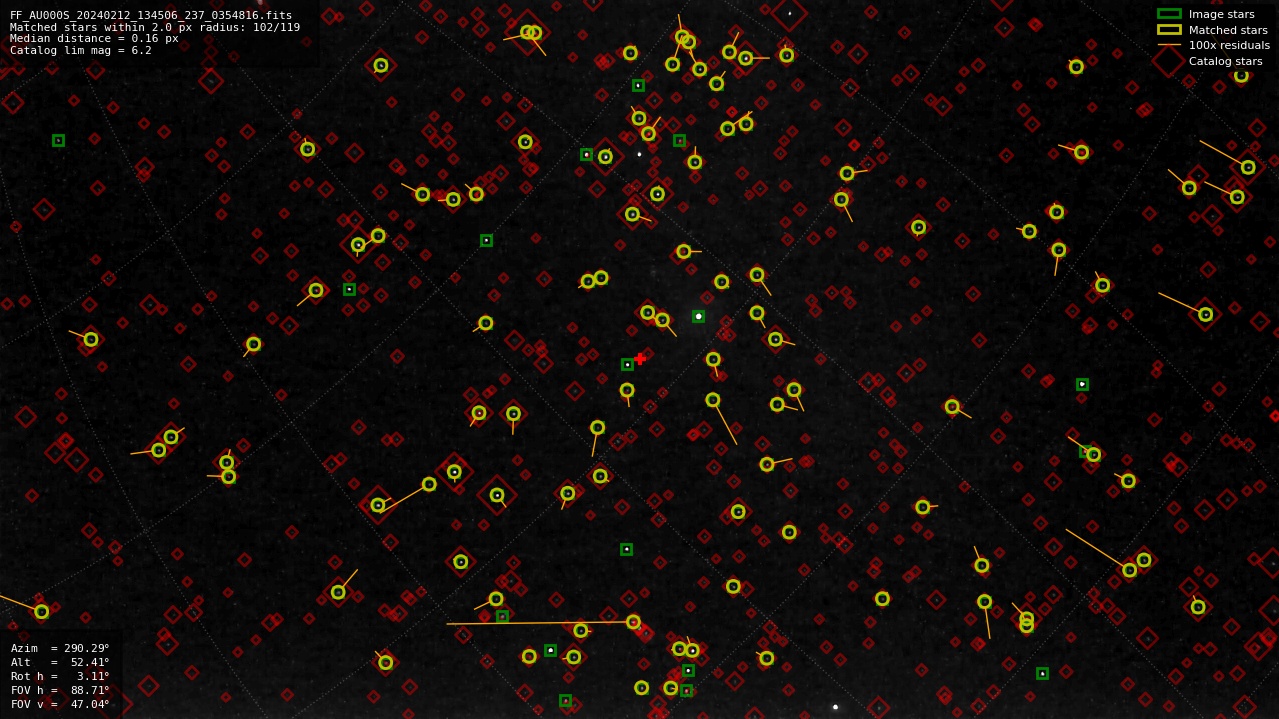Click the "Matched stars" legend label

(1228, 30)
